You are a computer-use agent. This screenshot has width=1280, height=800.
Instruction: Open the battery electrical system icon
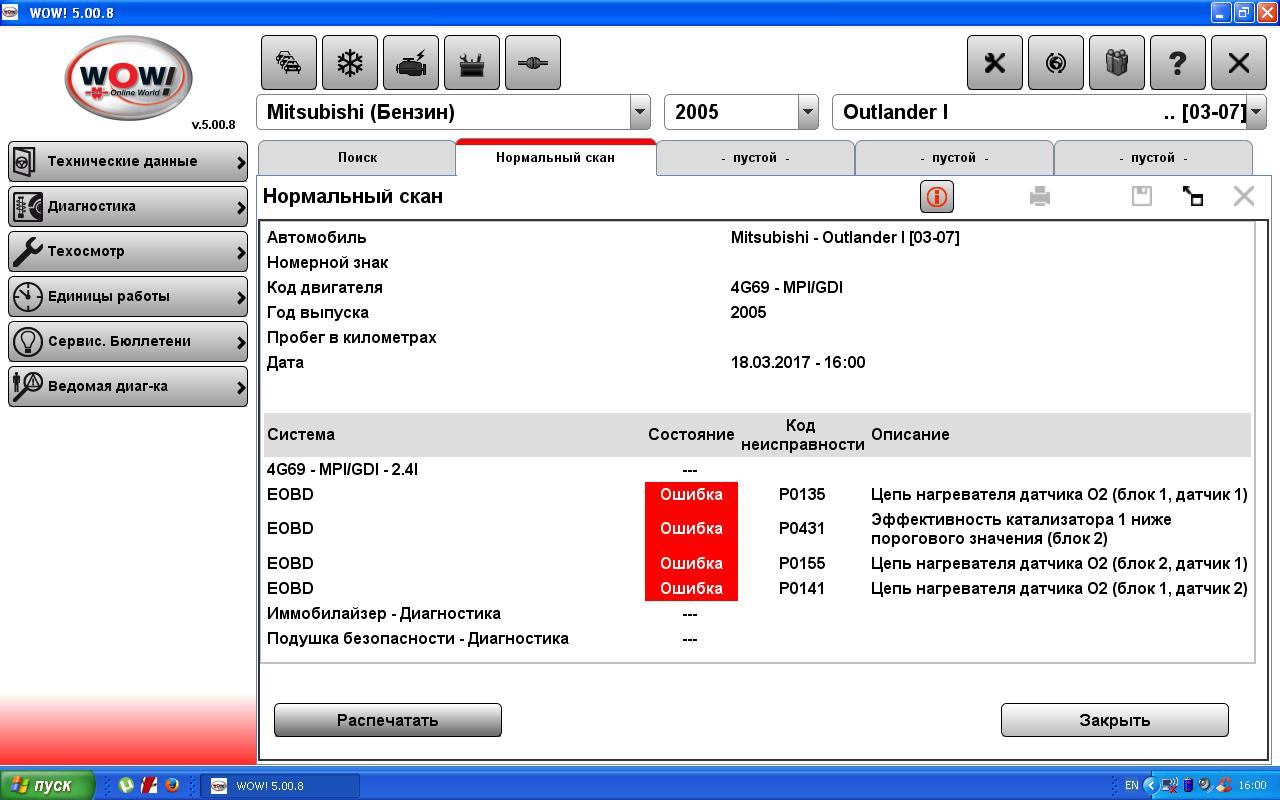point(472,63)
